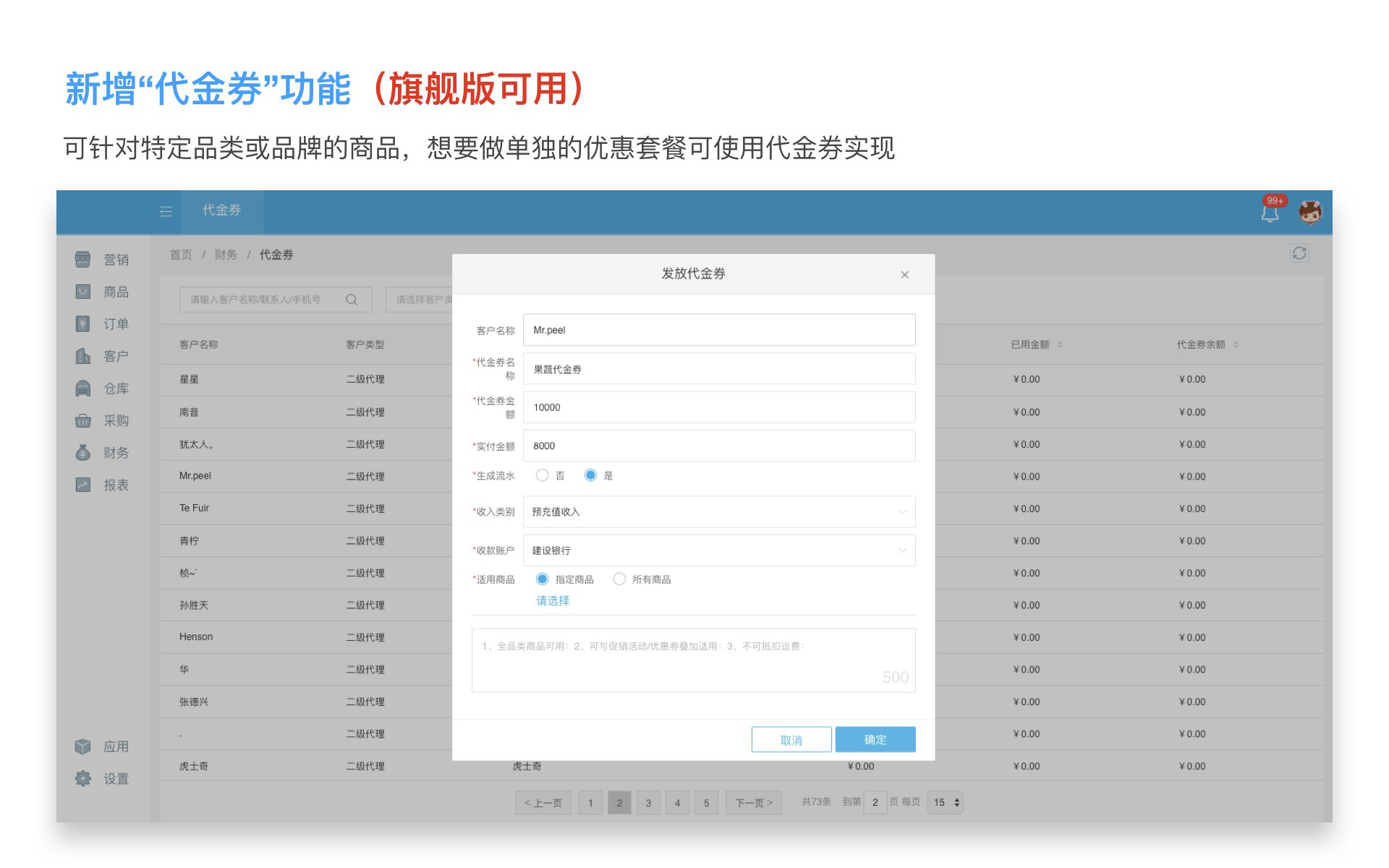The image size is (1389, 868).
Task: Choose 所有商品 radio option
Action: [619, 579]
